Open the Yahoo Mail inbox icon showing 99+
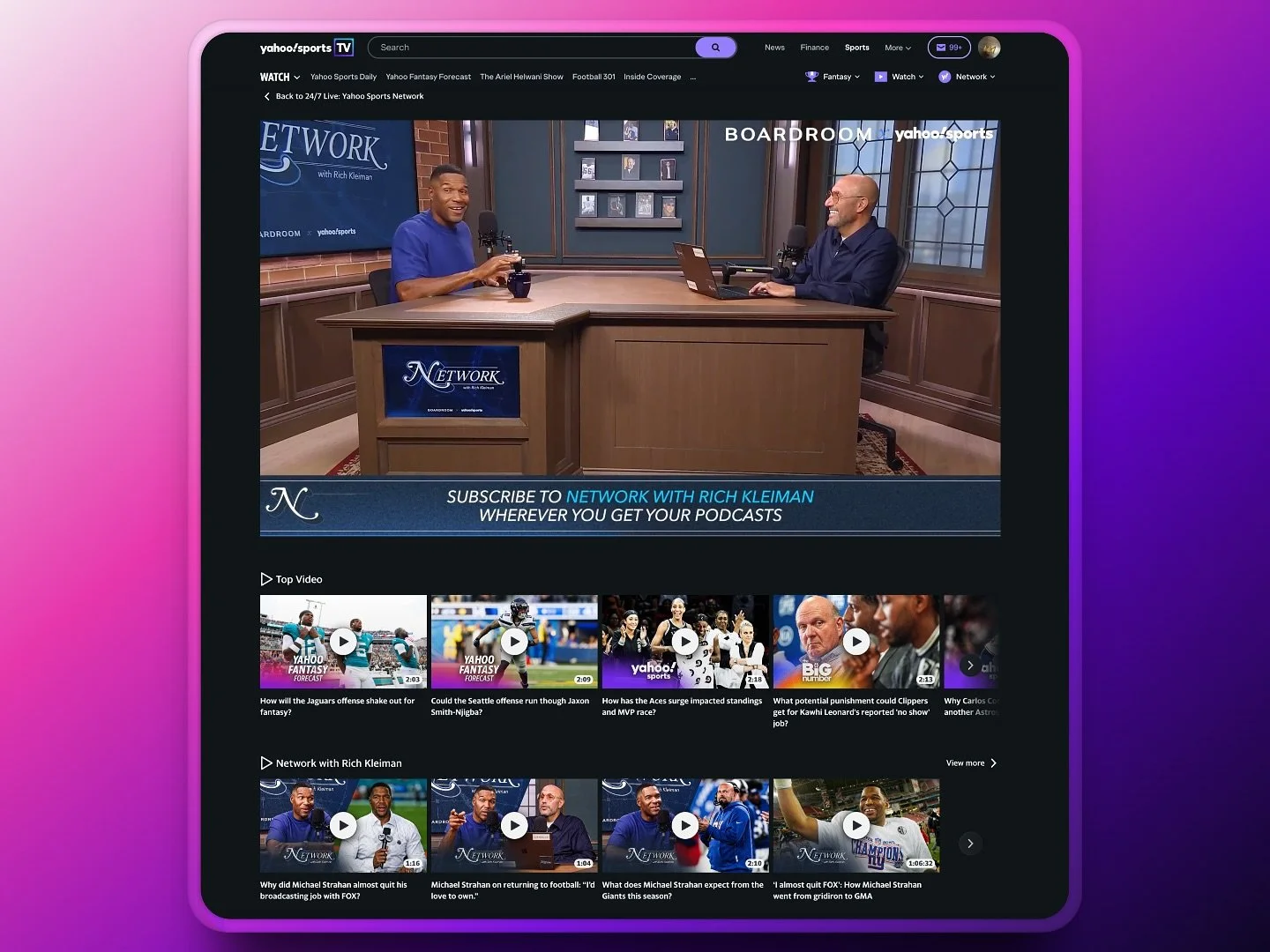 coord(948,48)
